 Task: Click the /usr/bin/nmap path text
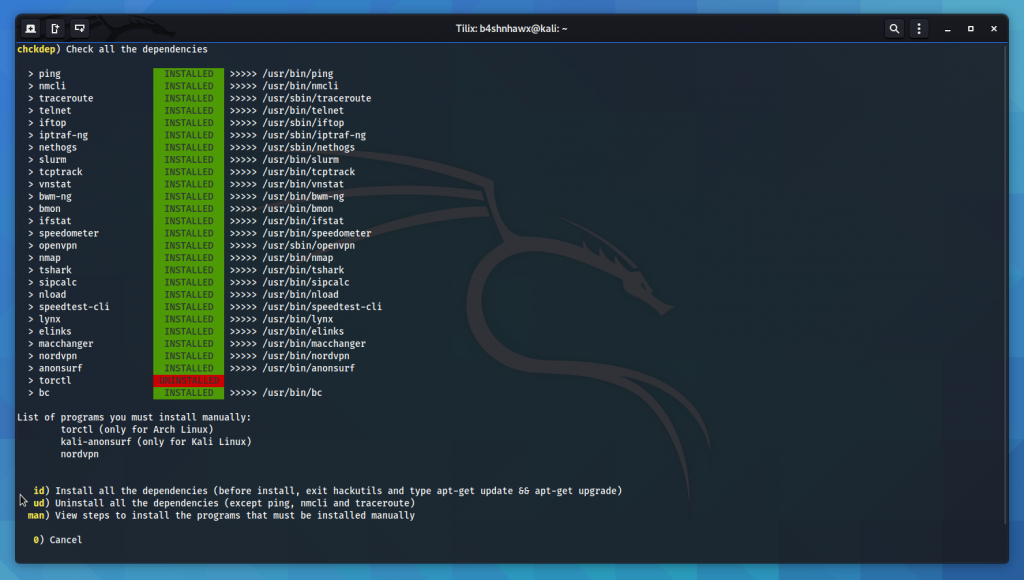[298, 258]
